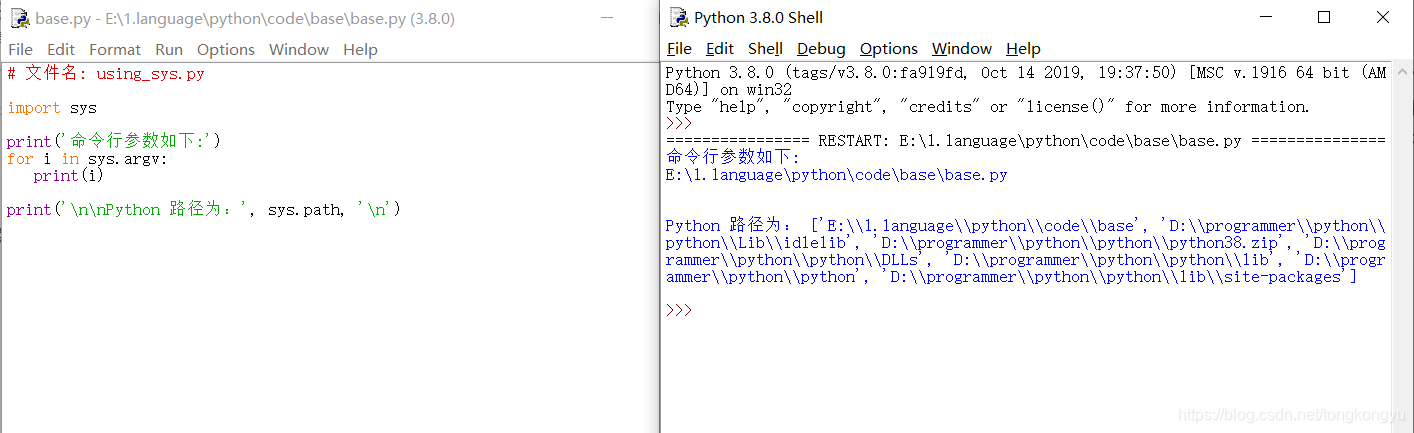
Task: Click output path E:\1.language\python\code\base\base.py in Shell
Action: (836, 175)
